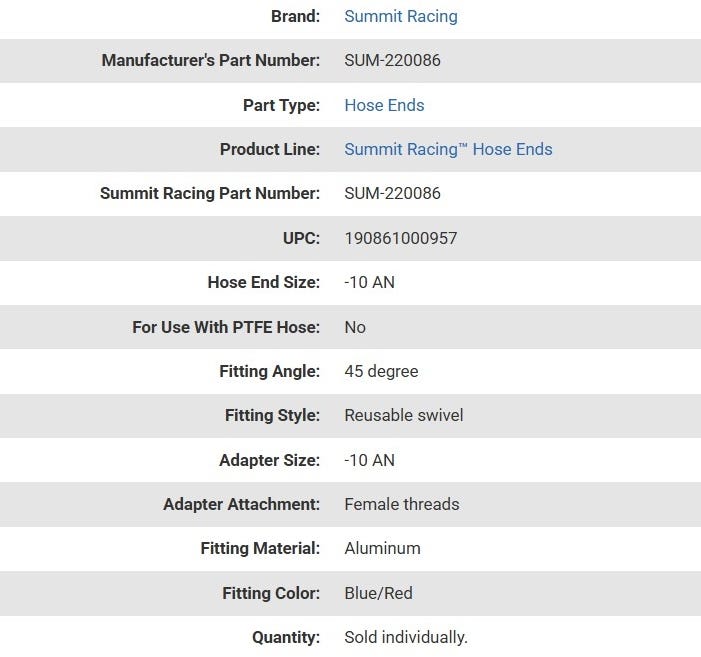Click the Quantity row label
Image resolution: width=701 pixels, height=657 pixels.
point(286,637)
